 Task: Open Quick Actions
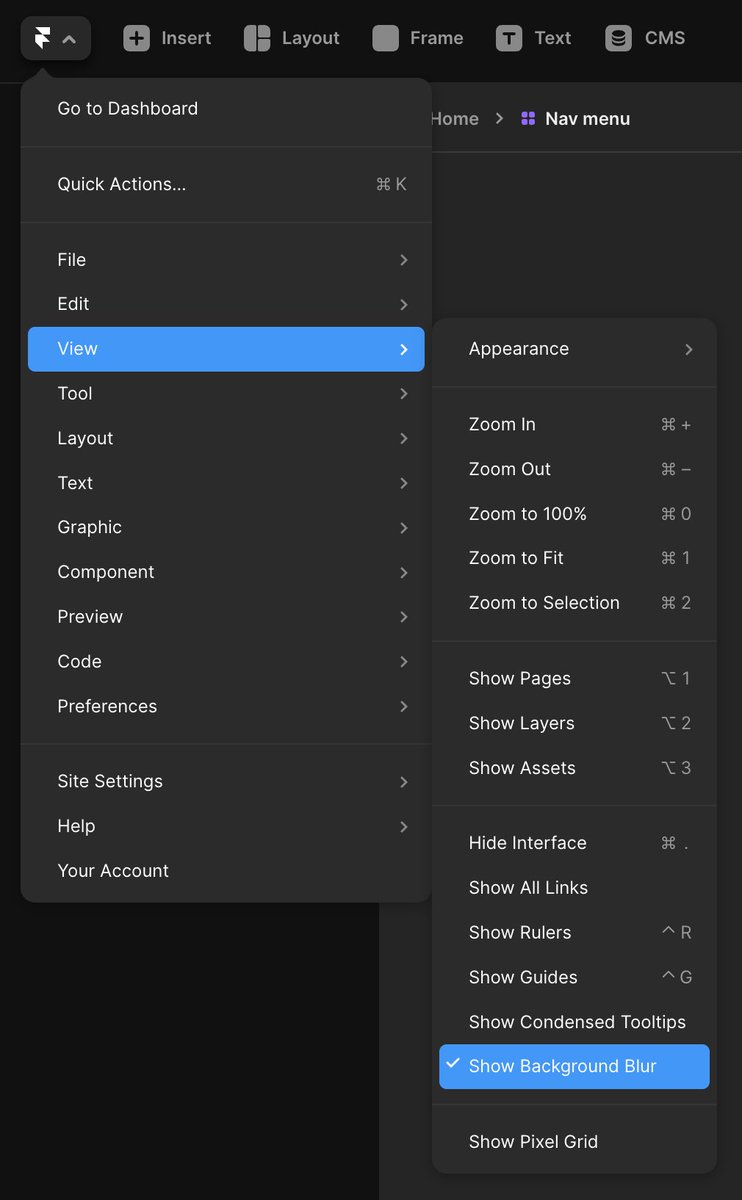click(226, 184)
